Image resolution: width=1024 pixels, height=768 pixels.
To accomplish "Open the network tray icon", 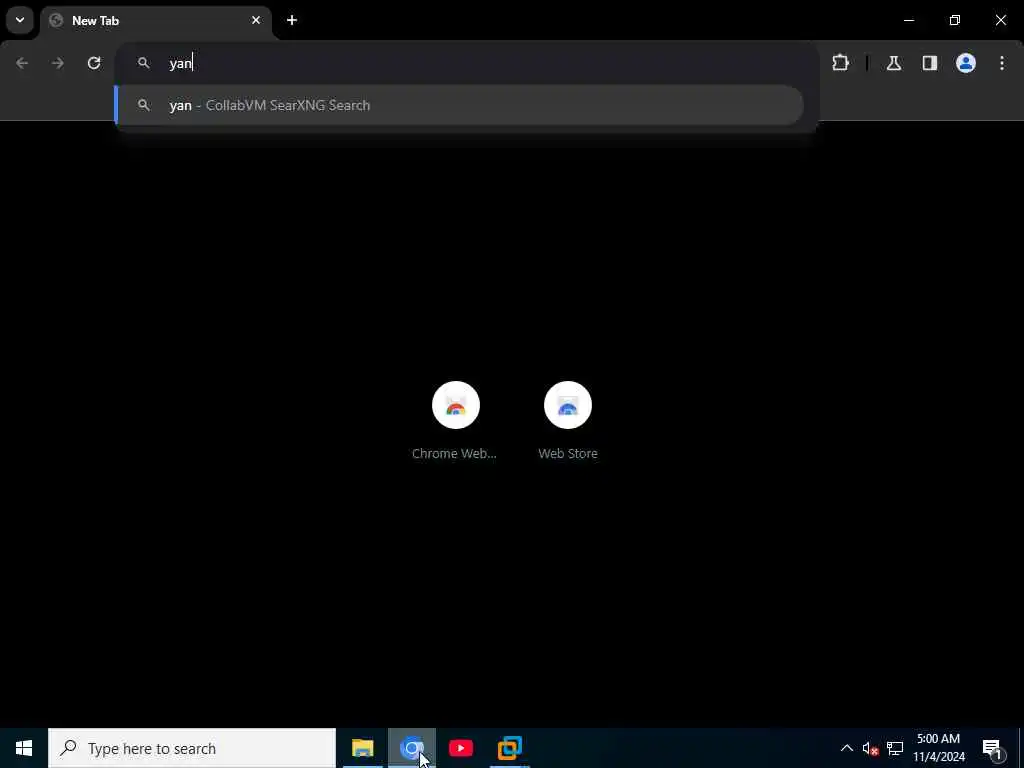I will (895, 748).
